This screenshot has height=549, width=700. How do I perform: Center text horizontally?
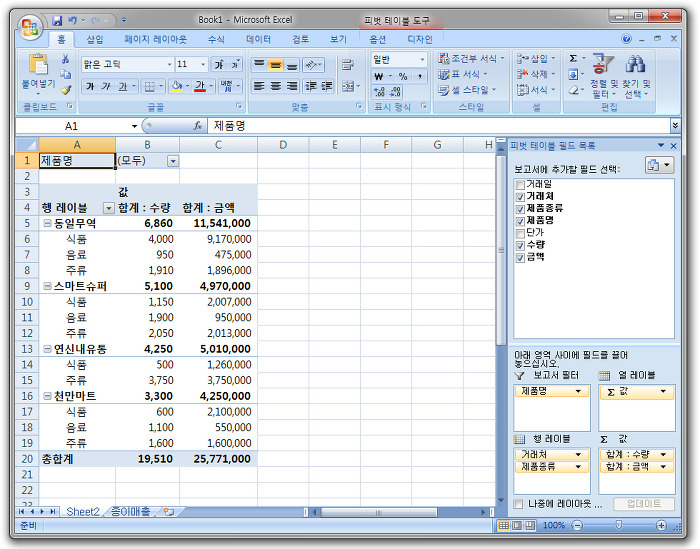point(275,86)
